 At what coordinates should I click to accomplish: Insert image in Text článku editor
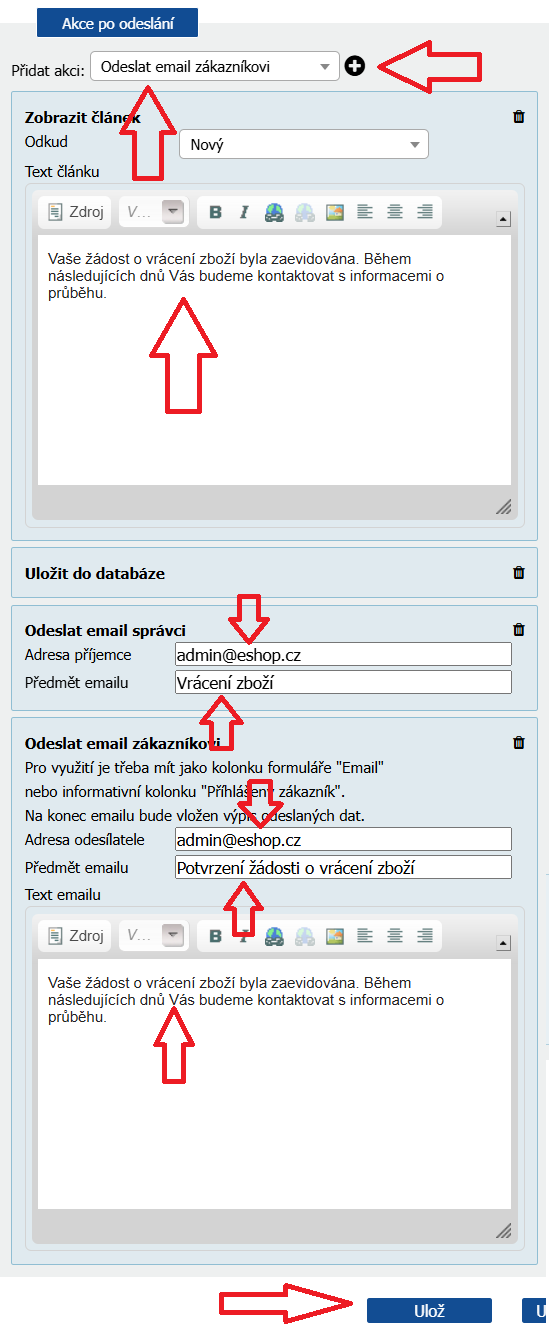pyautogui.click(x=335, y=212)
